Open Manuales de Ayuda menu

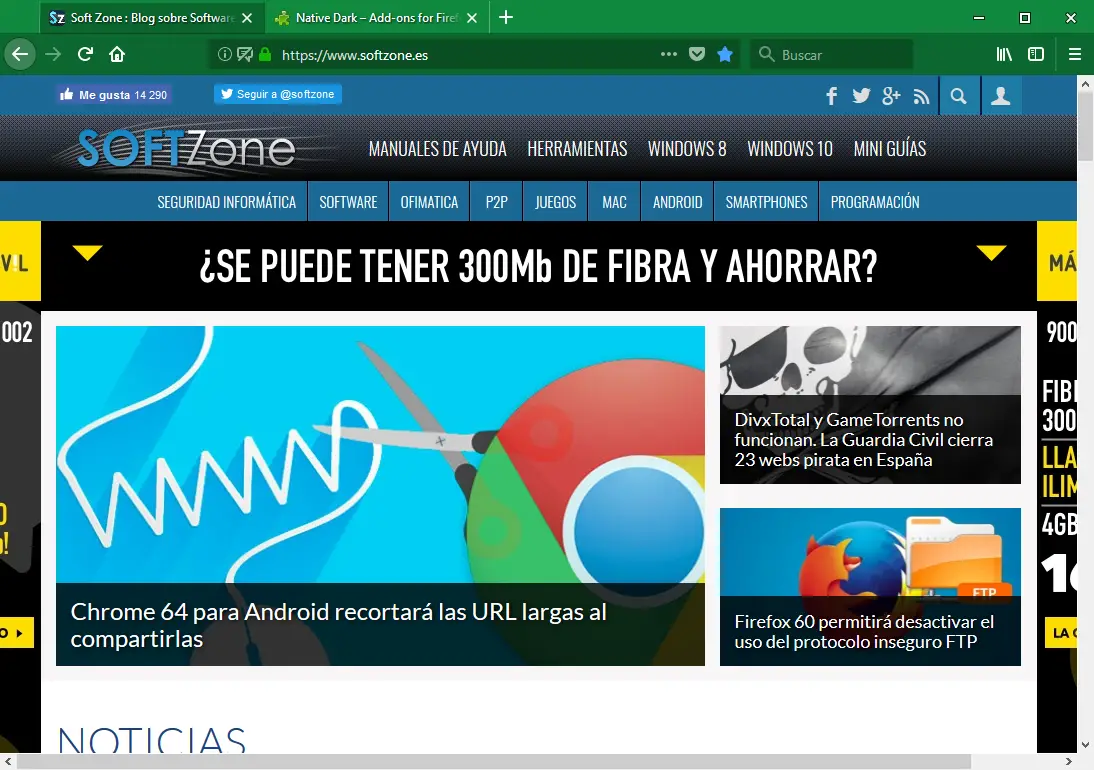coord(437,149)
